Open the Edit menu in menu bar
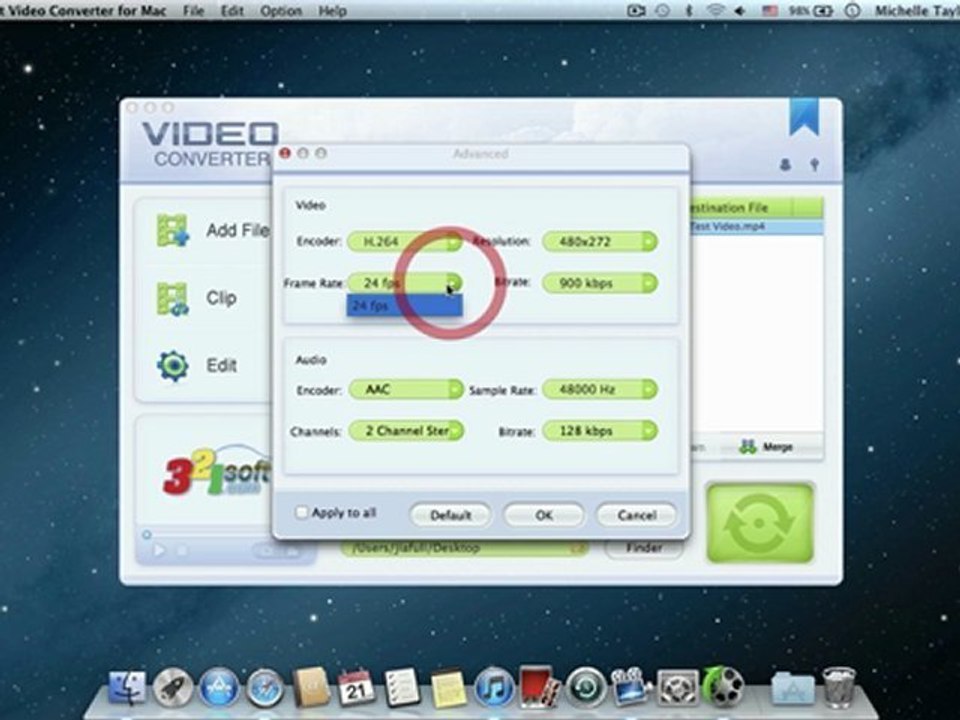 pos(232,10)
